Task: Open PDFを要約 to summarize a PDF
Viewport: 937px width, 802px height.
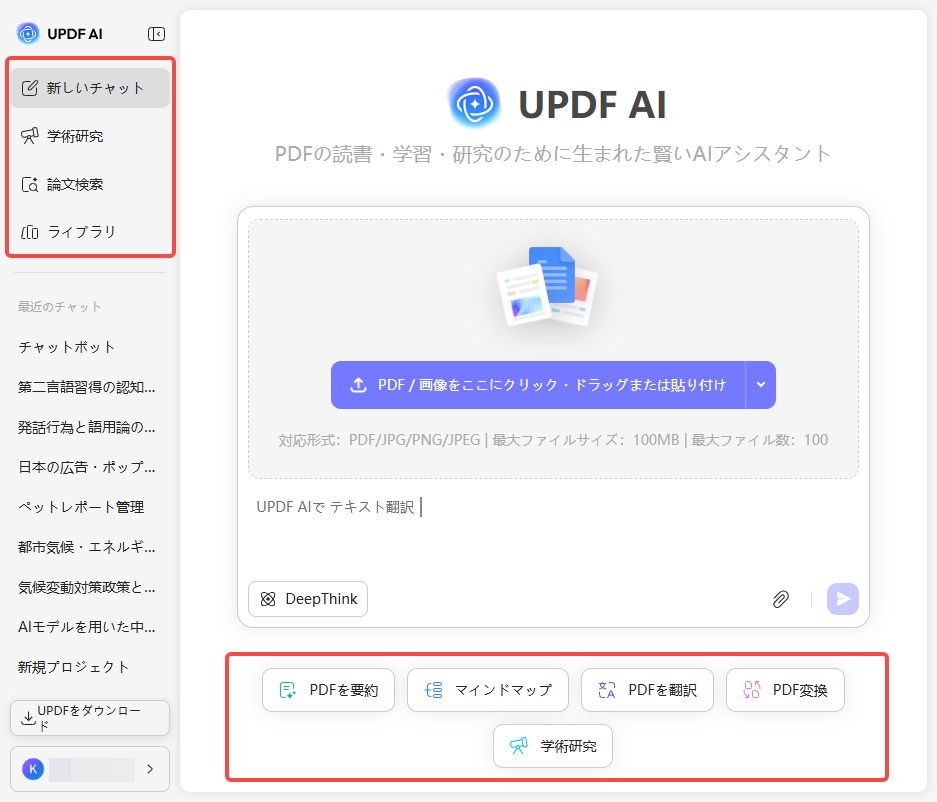Action: click(328, 689)
